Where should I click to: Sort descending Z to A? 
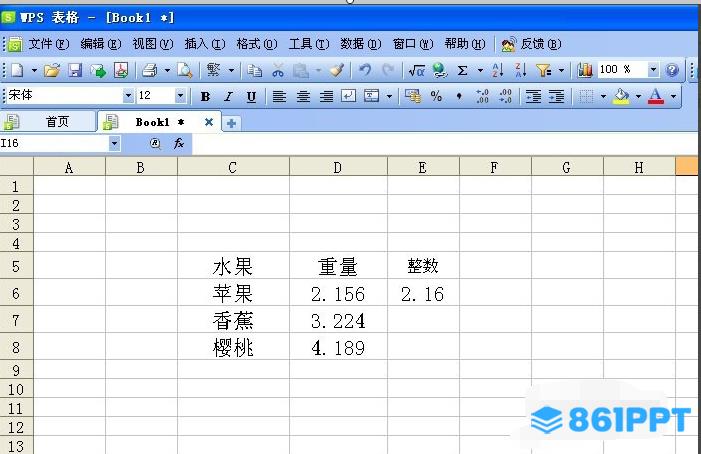[520, 70]
